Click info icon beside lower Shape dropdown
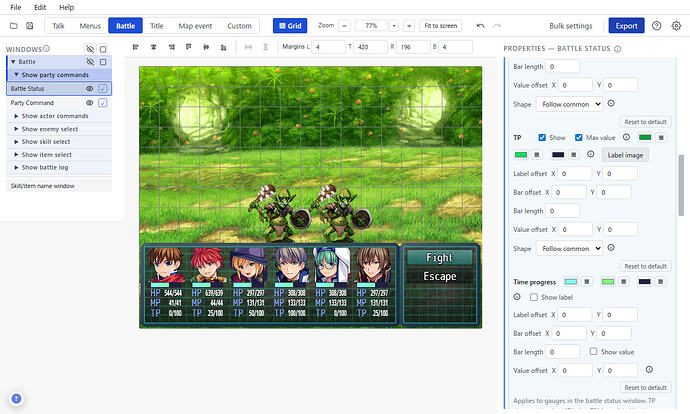This screenshot has width=690, height=414. [611, 248]
